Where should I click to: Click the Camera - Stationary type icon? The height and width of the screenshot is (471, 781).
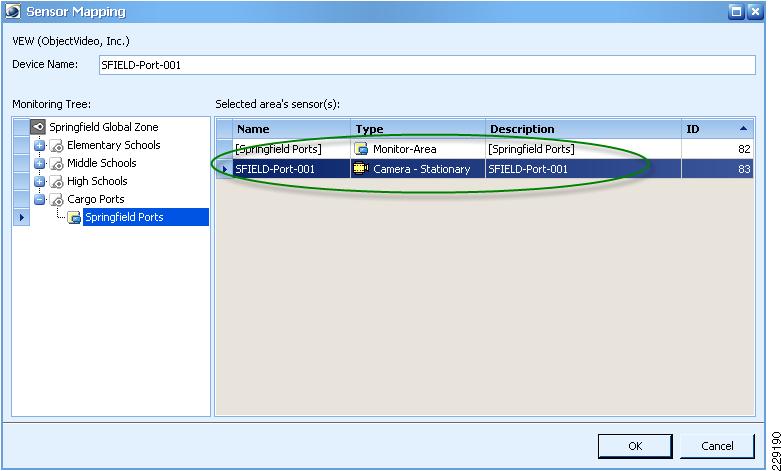[361, 169]
